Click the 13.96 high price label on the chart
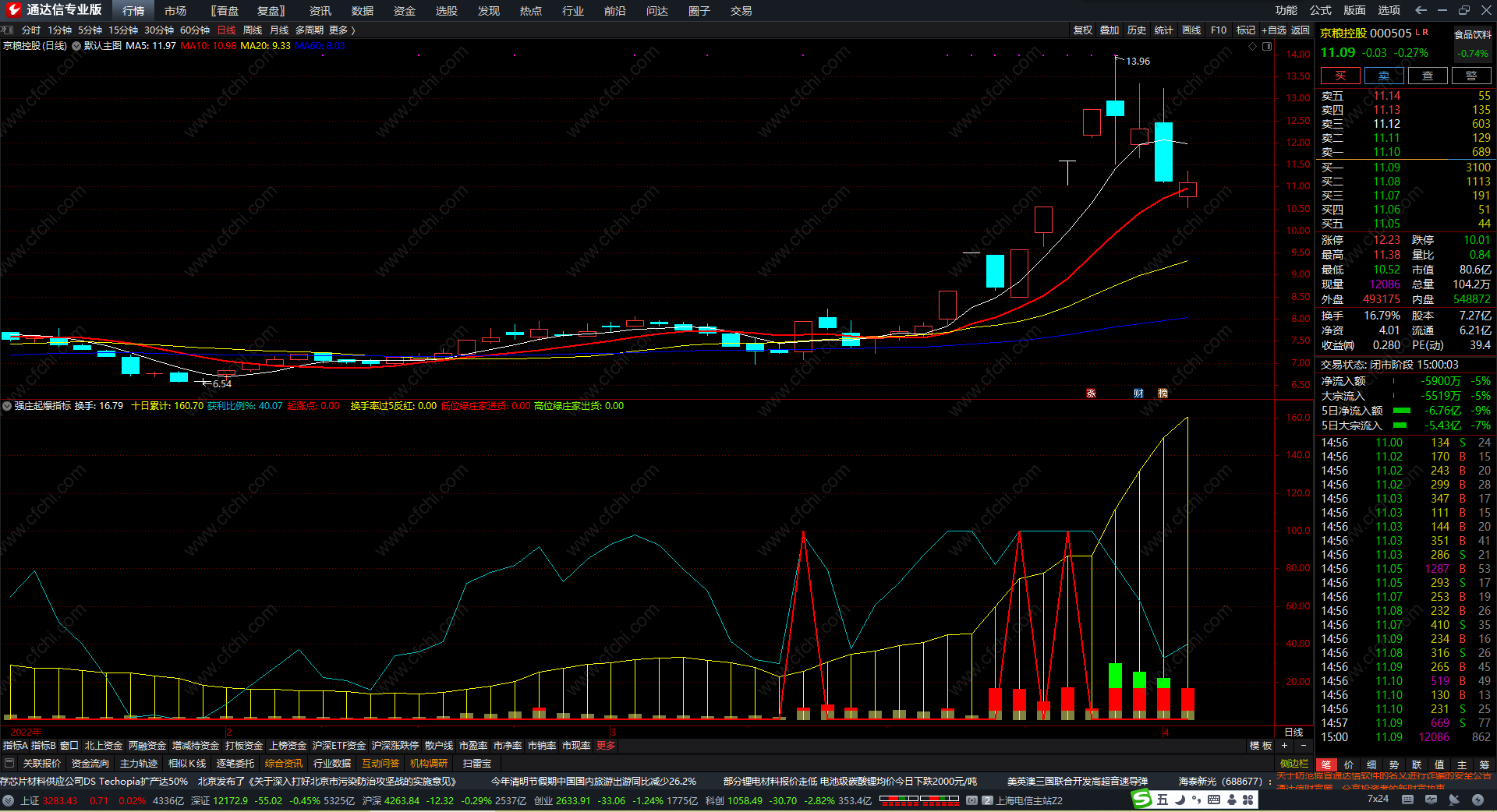1497x812 pixels. (x=1138, y=62)
